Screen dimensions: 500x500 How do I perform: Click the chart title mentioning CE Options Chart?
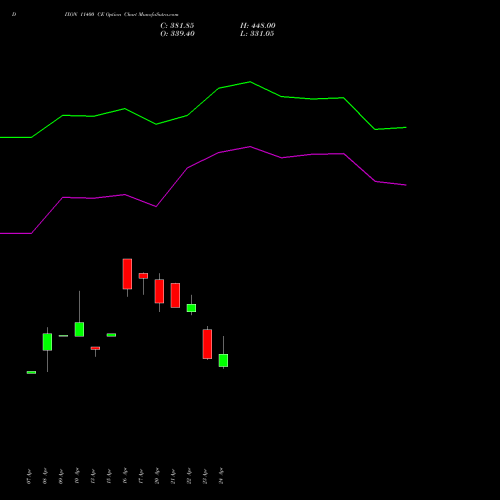point(121,14)
